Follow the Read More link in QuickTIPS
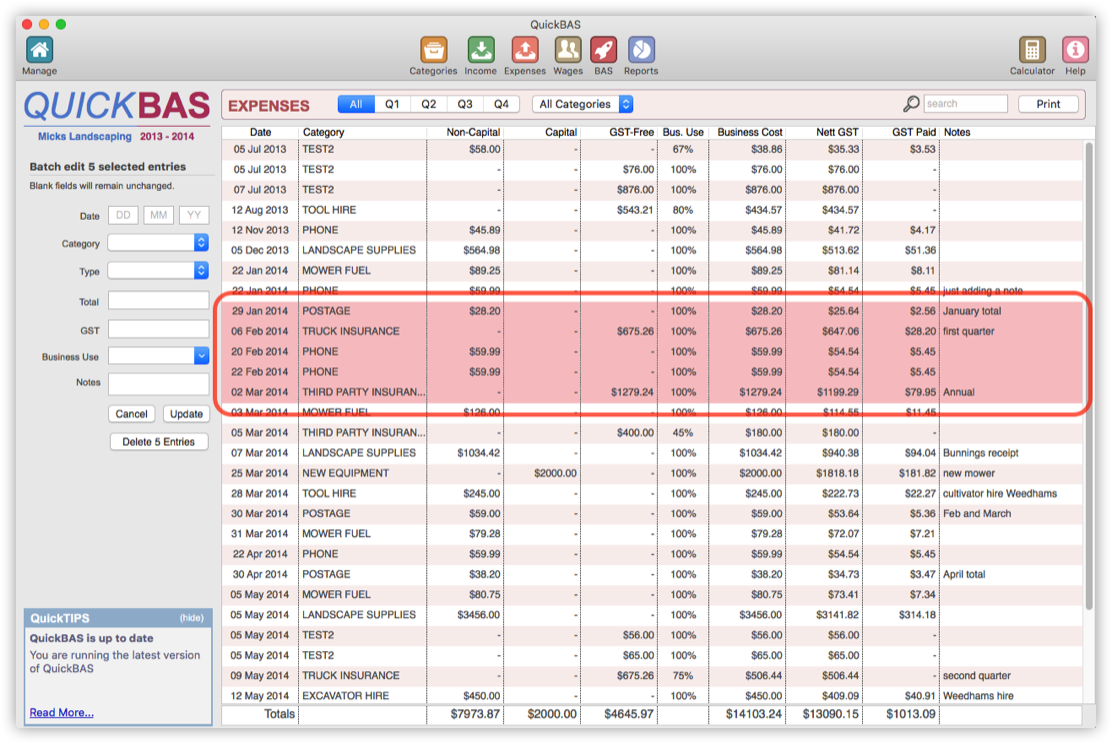Screen dimensions: 1112x744 pos(61,712)
